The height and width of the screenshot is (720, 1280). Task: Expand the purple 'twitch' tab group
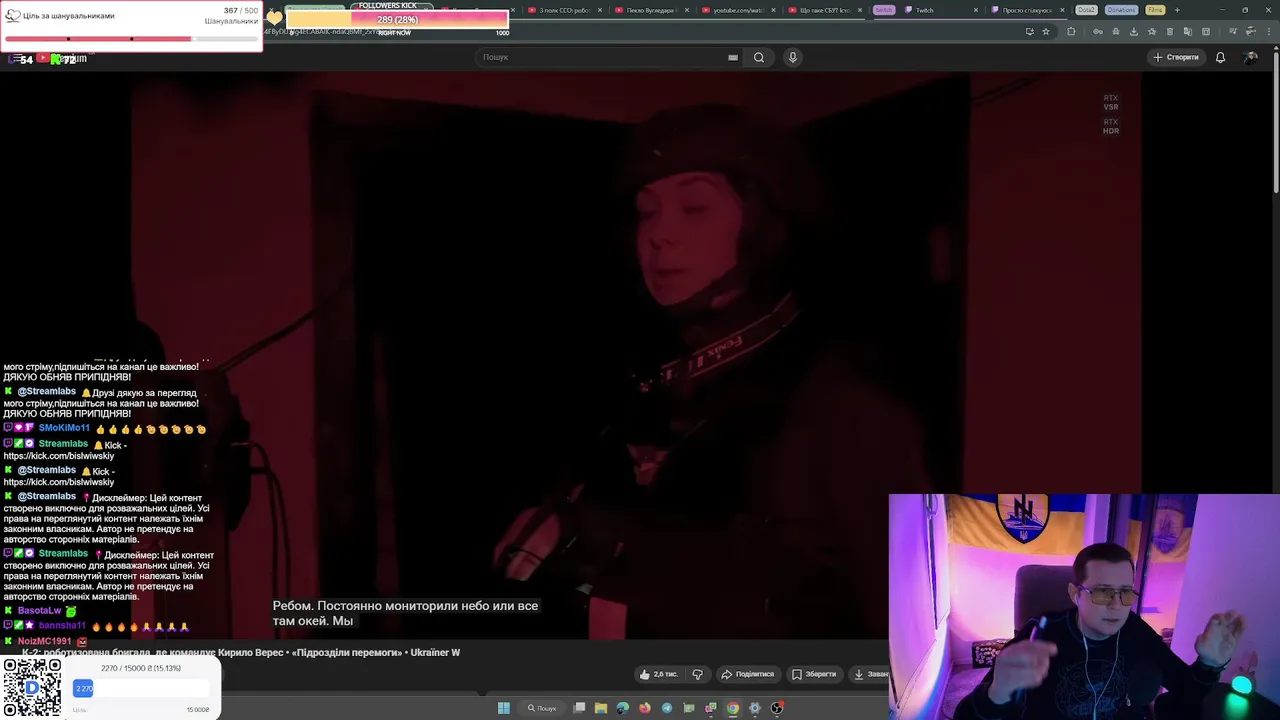point(884,10)
